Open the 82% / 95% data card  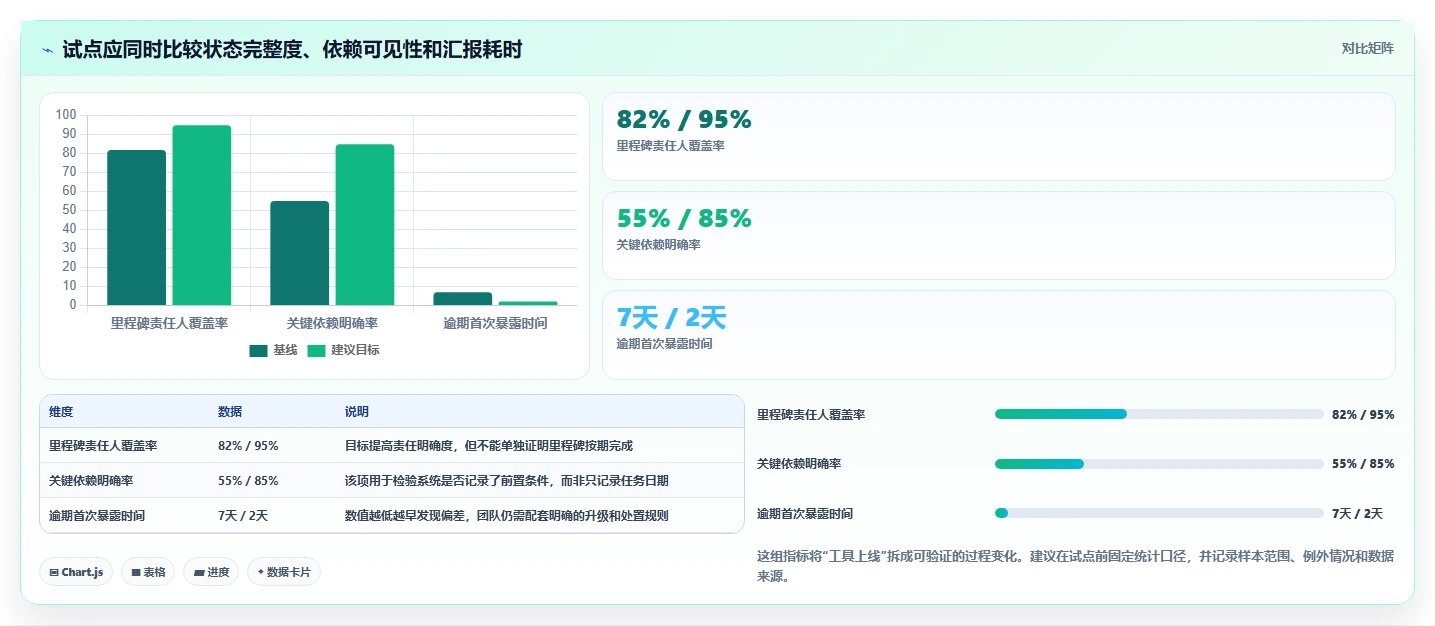998,136
